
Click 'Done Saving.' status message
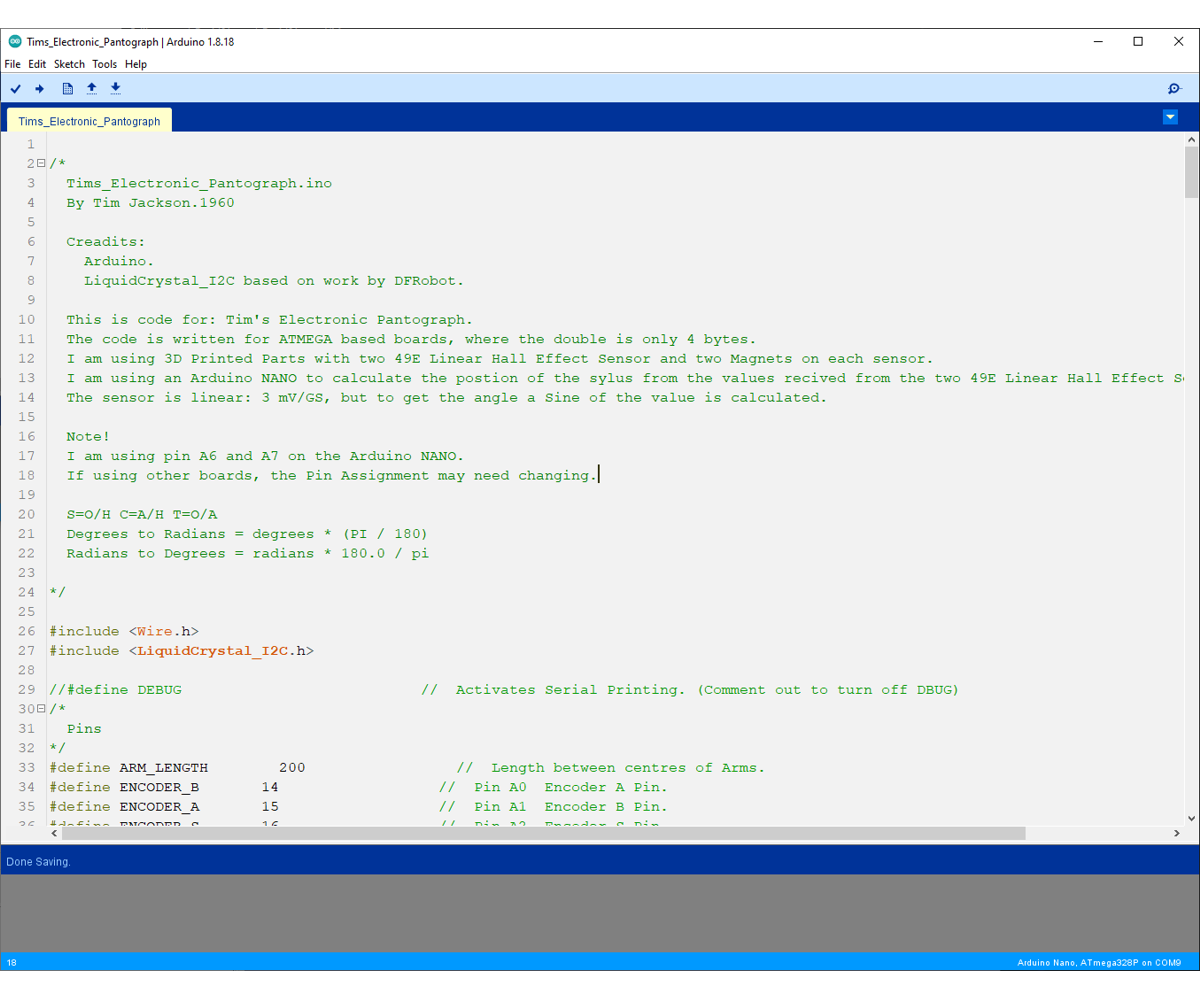tap(39, 862)
